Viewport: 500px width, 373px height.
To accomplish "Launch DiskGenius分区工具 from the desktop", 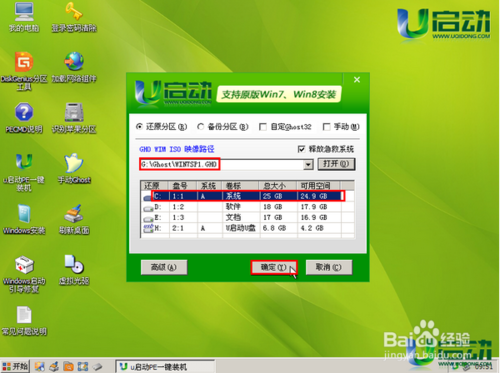I will coord(24,71).
